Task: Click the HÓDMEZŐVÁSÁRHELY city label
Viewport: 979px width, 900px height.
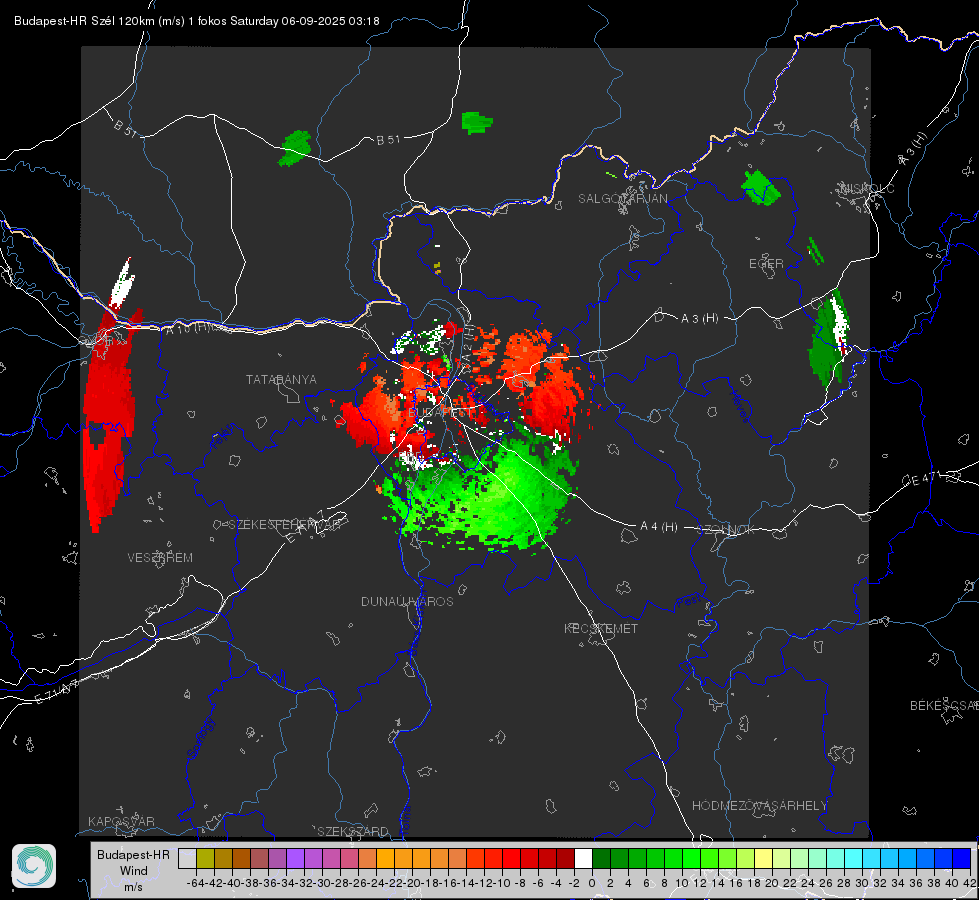Action: click(x=759, y=806)
